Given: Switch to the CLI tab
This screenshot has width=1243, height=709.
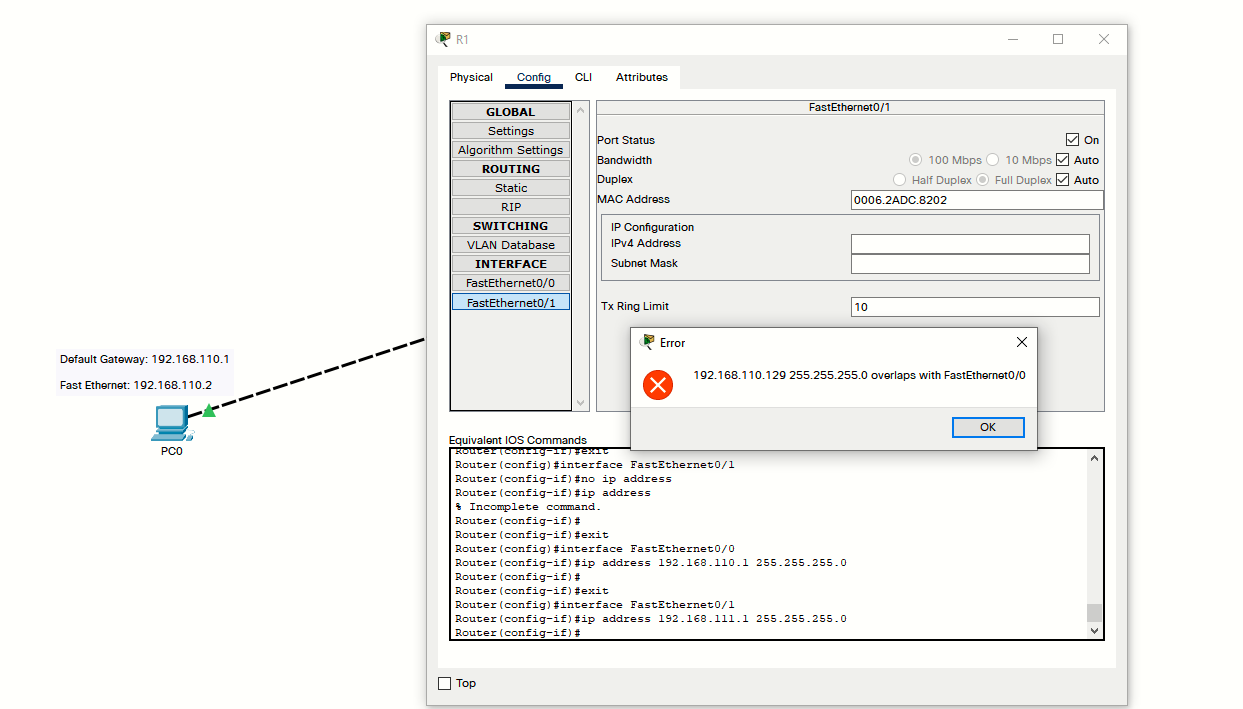Looking at the screenshot, I should point(583,77).
